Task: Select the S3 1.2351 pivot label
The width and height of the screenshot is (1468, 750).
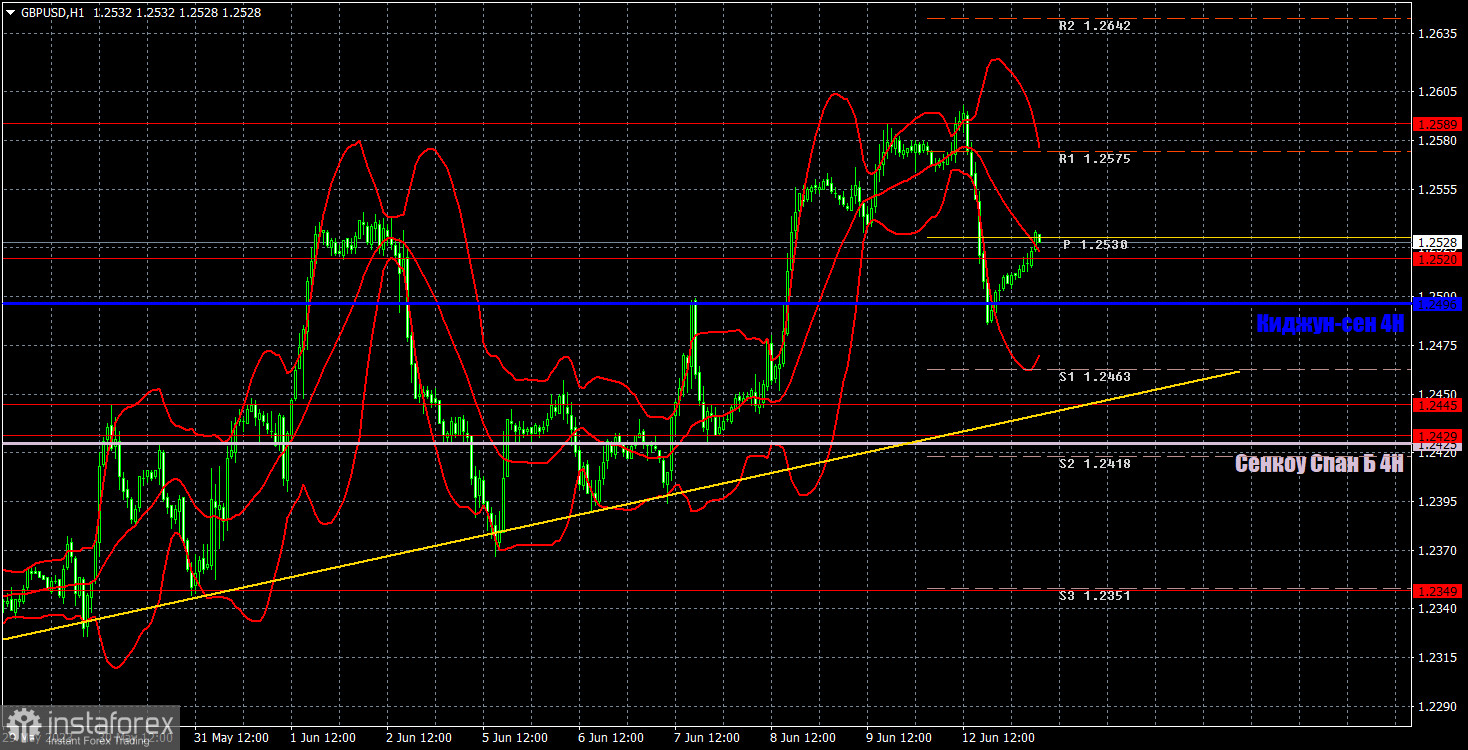Action: pos(1094,596)
